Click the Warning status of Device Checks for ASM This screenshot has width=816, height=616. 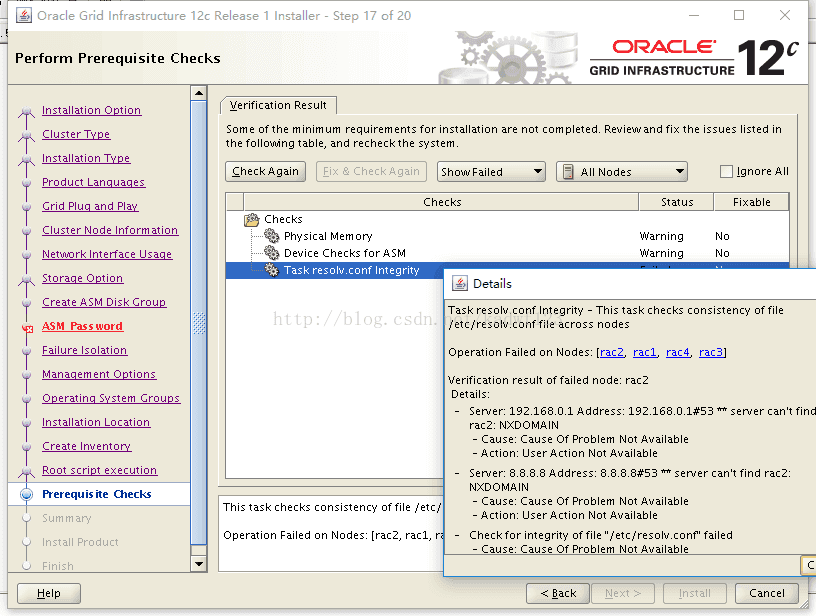point(661,253)
